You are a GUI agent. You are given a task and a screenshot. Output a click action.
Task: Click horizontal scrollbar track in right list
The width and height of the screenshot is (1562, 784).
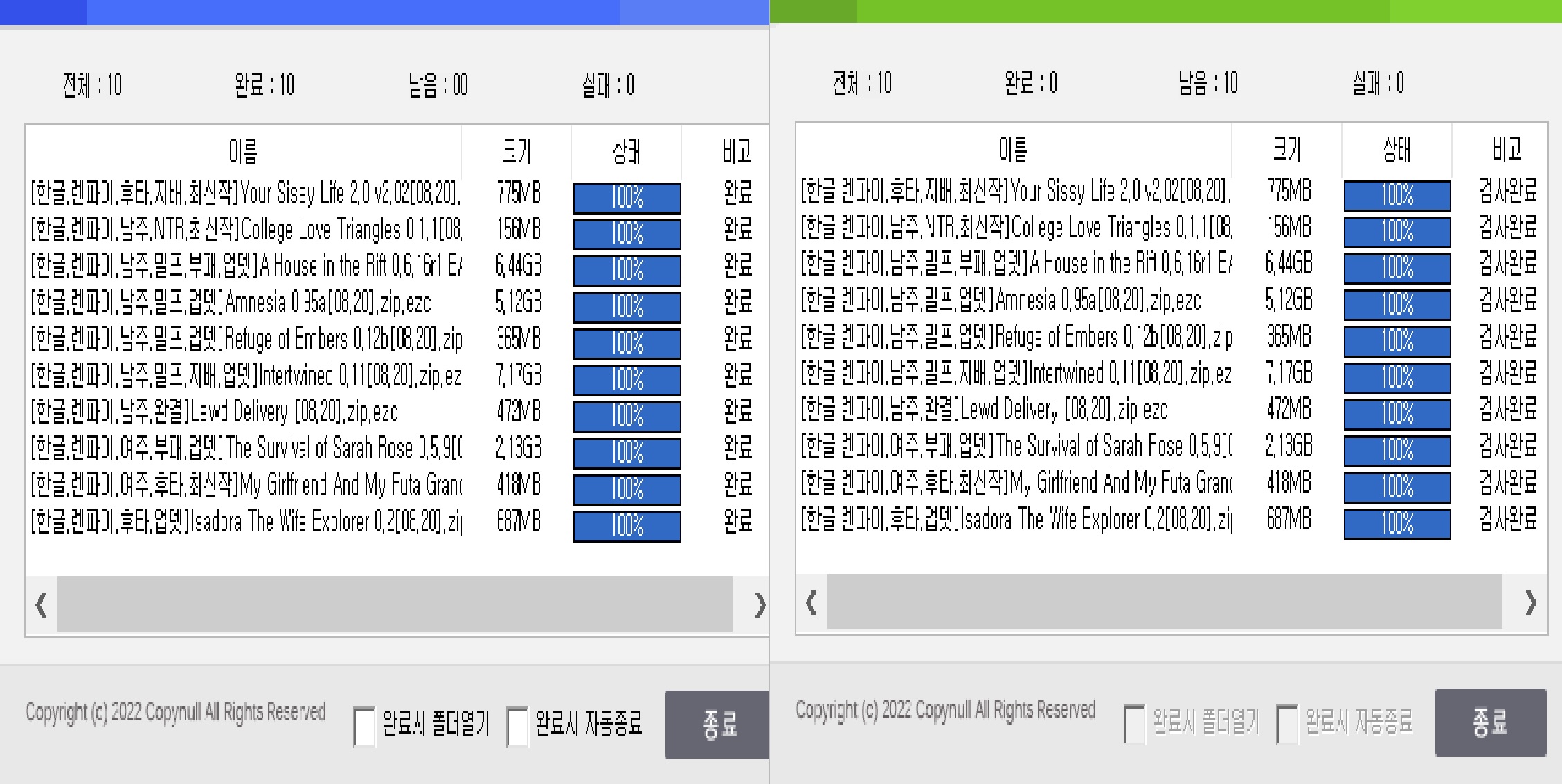click(1165, 603)
